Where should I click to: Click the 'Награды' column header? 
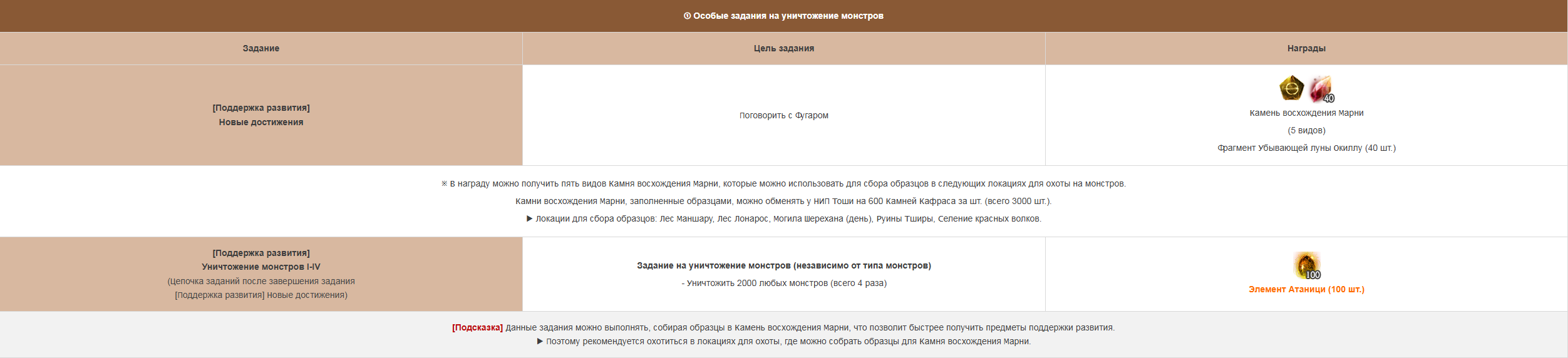pos(1306,48)
